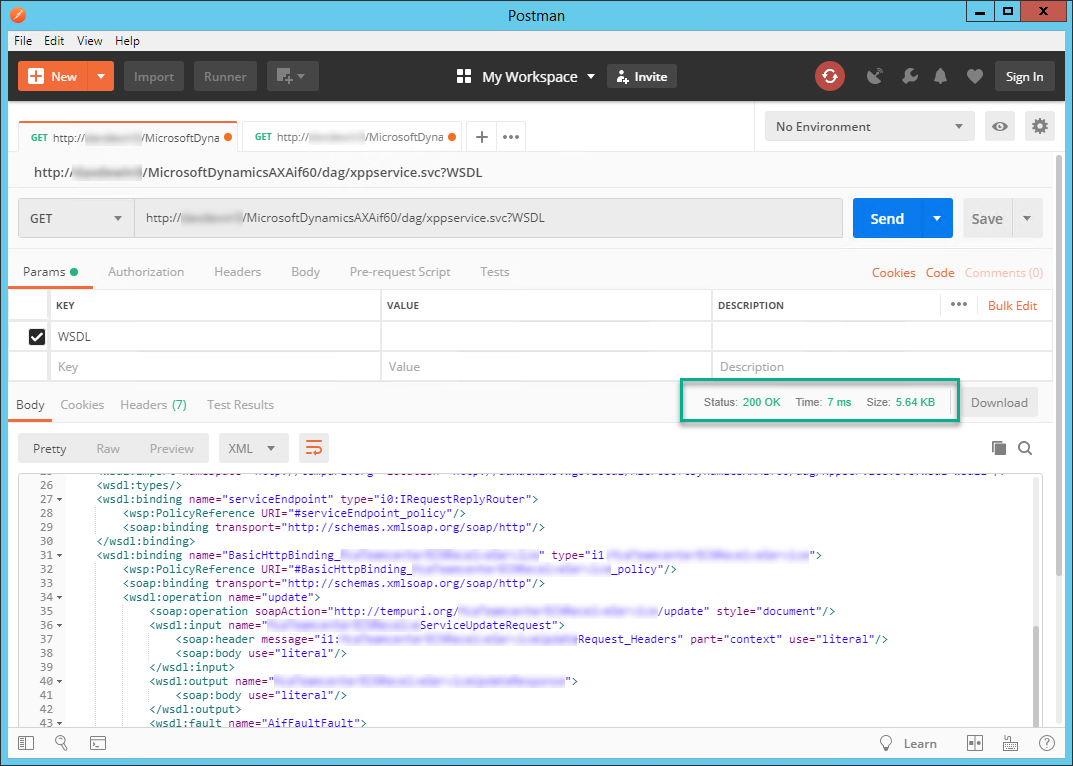This screenshot has height=766, width=1073.
Task: Open the View menu
Action: pyautogui.click(x=90, y=40)
